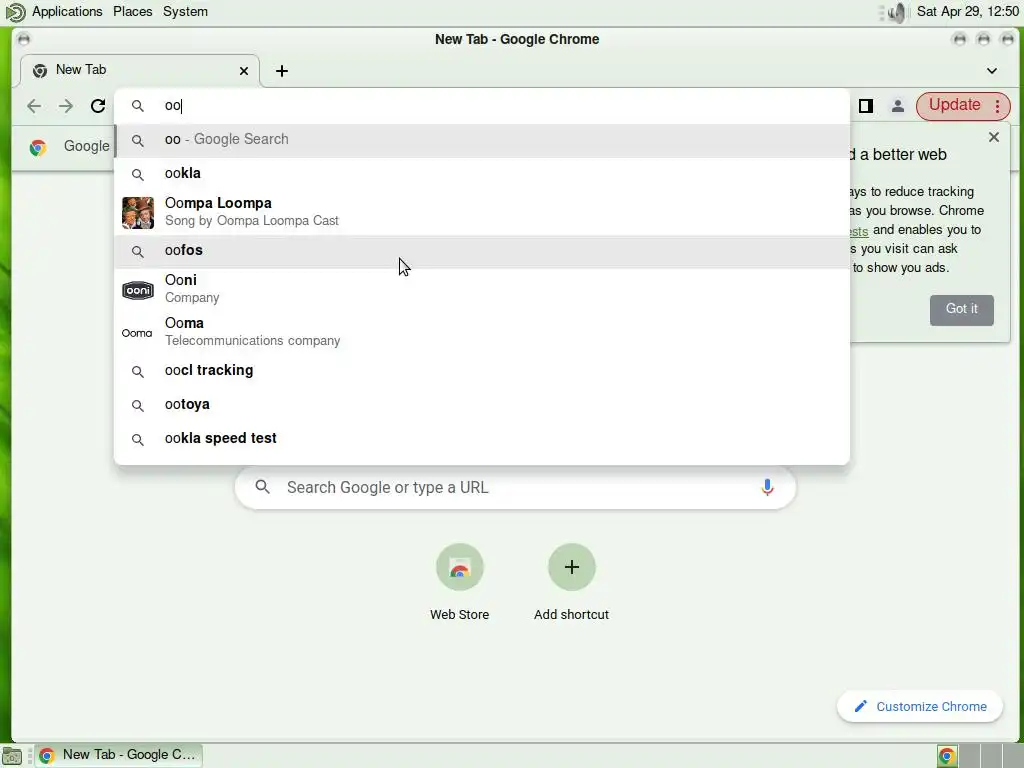Open the Applications menu
Viewport: 1024px width, 768px height.
67,11
